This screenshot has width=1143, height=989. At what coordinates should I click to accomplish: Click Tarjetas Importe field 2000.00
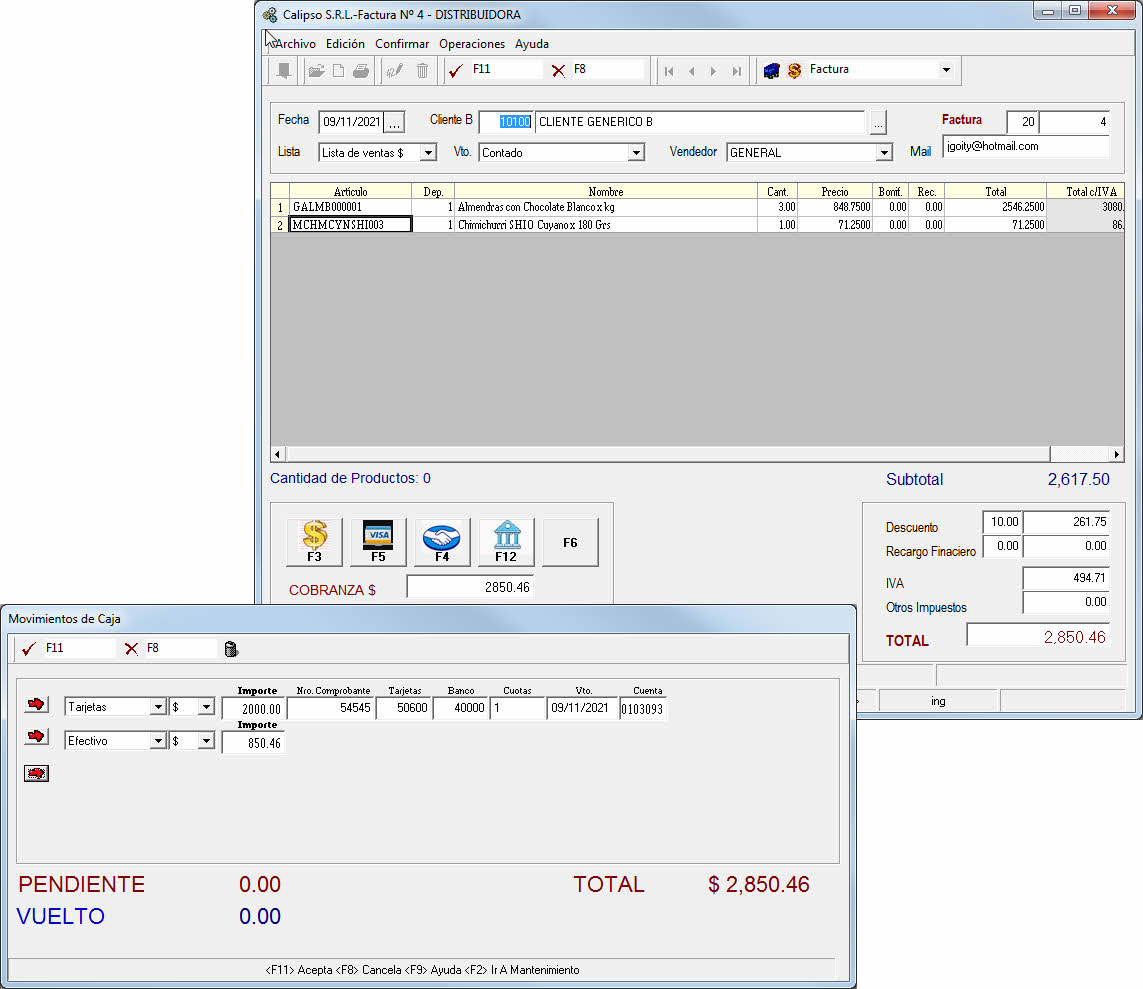pyautogui.click(x=253, y=708)
